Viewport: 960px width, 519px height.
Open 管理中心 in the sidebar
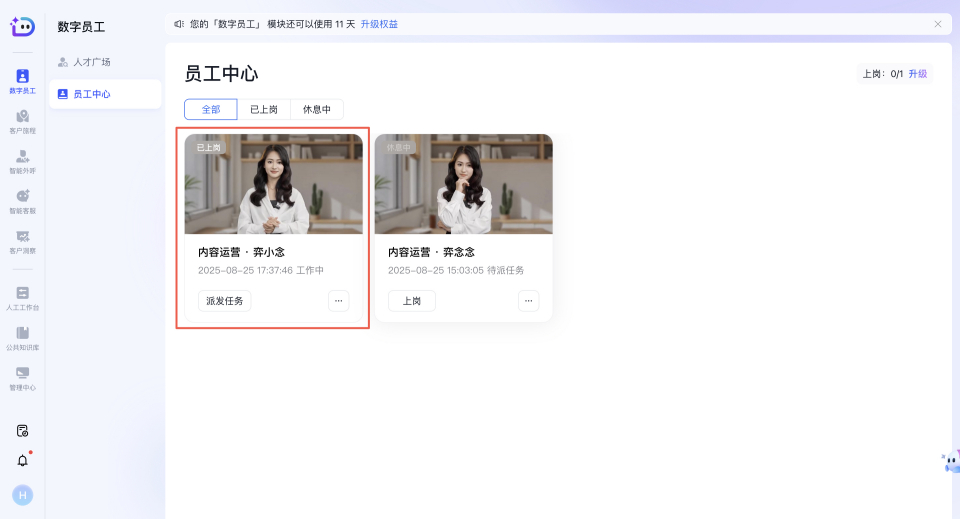[22, 378]
